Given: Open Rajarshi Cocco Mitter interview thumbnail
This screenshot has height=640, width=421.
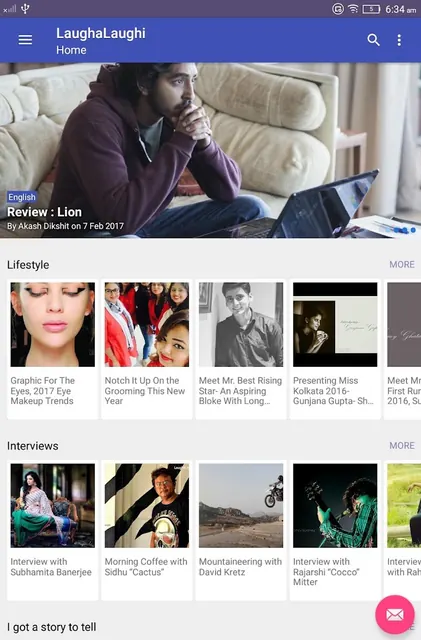Looking at the screenshot, I should point(335,505).
